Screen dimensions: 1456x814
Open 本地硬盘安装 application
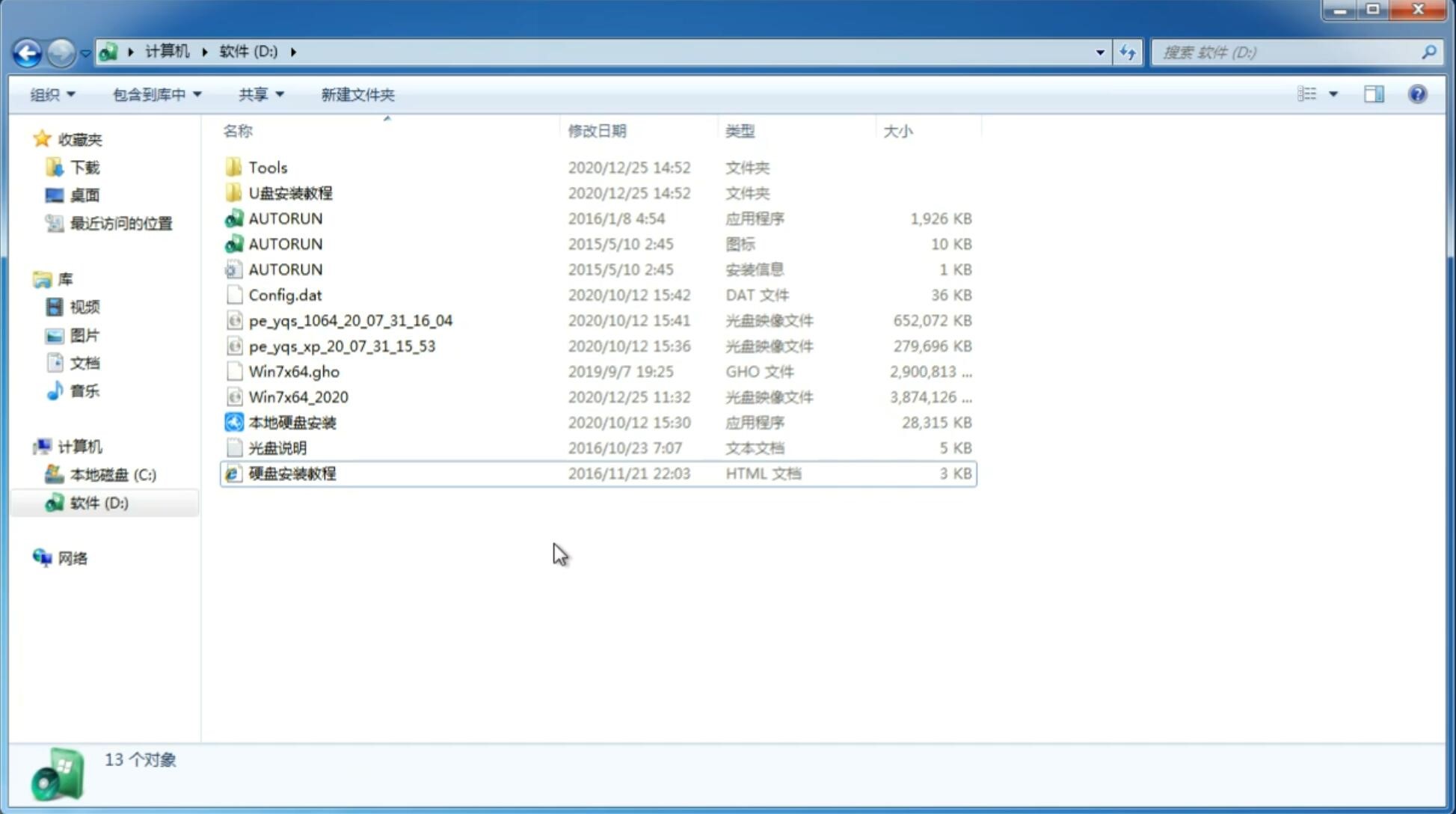[x=292, y=422]
